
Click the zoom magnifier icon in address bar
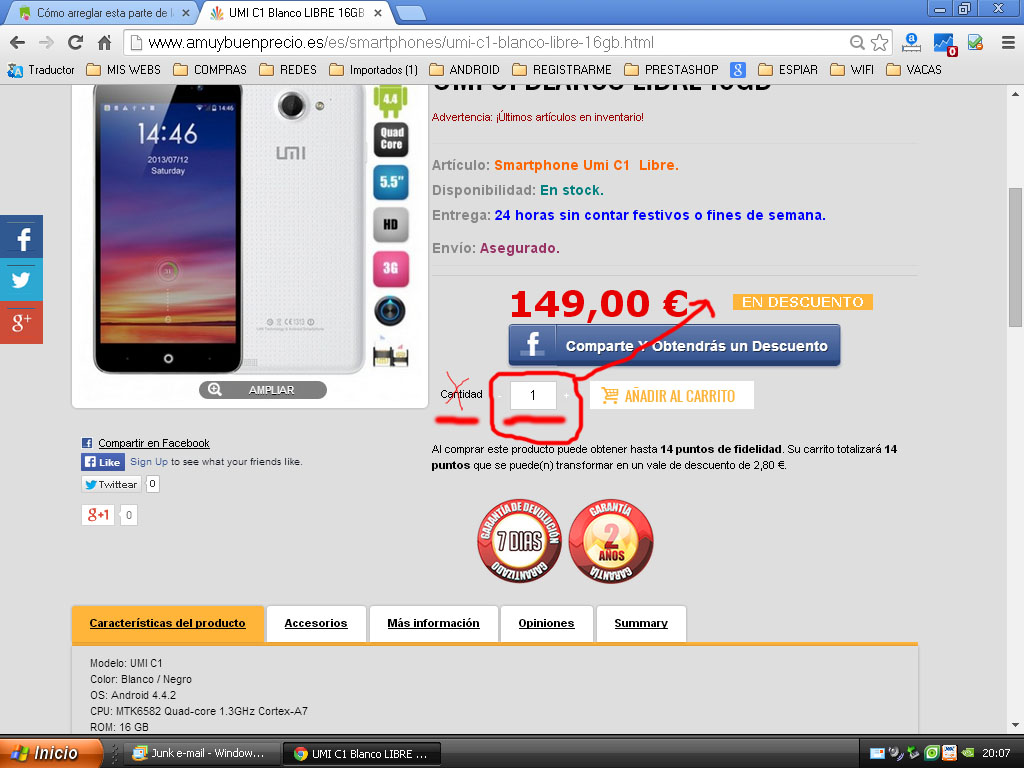pyautogui.click(x=857, y=43)
